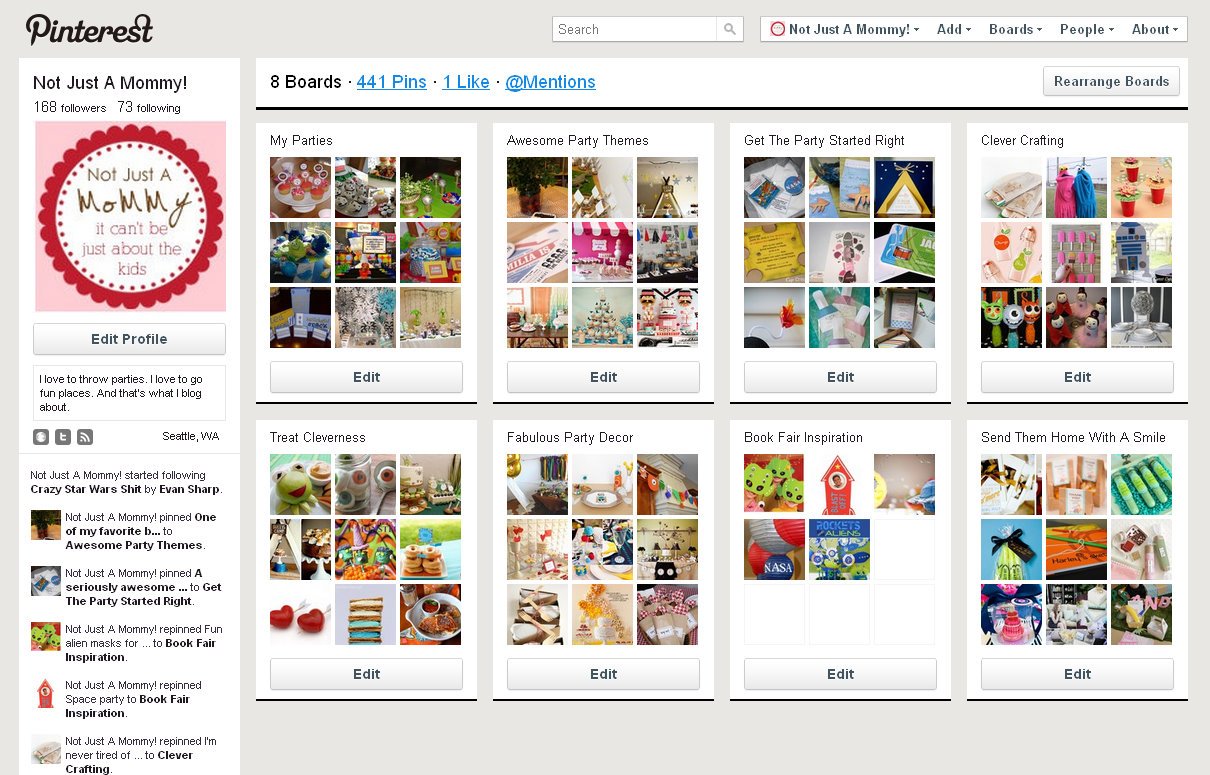Click Edit under Clever Crafting board
The image size is (1210, 775).
click(1077, 377)
